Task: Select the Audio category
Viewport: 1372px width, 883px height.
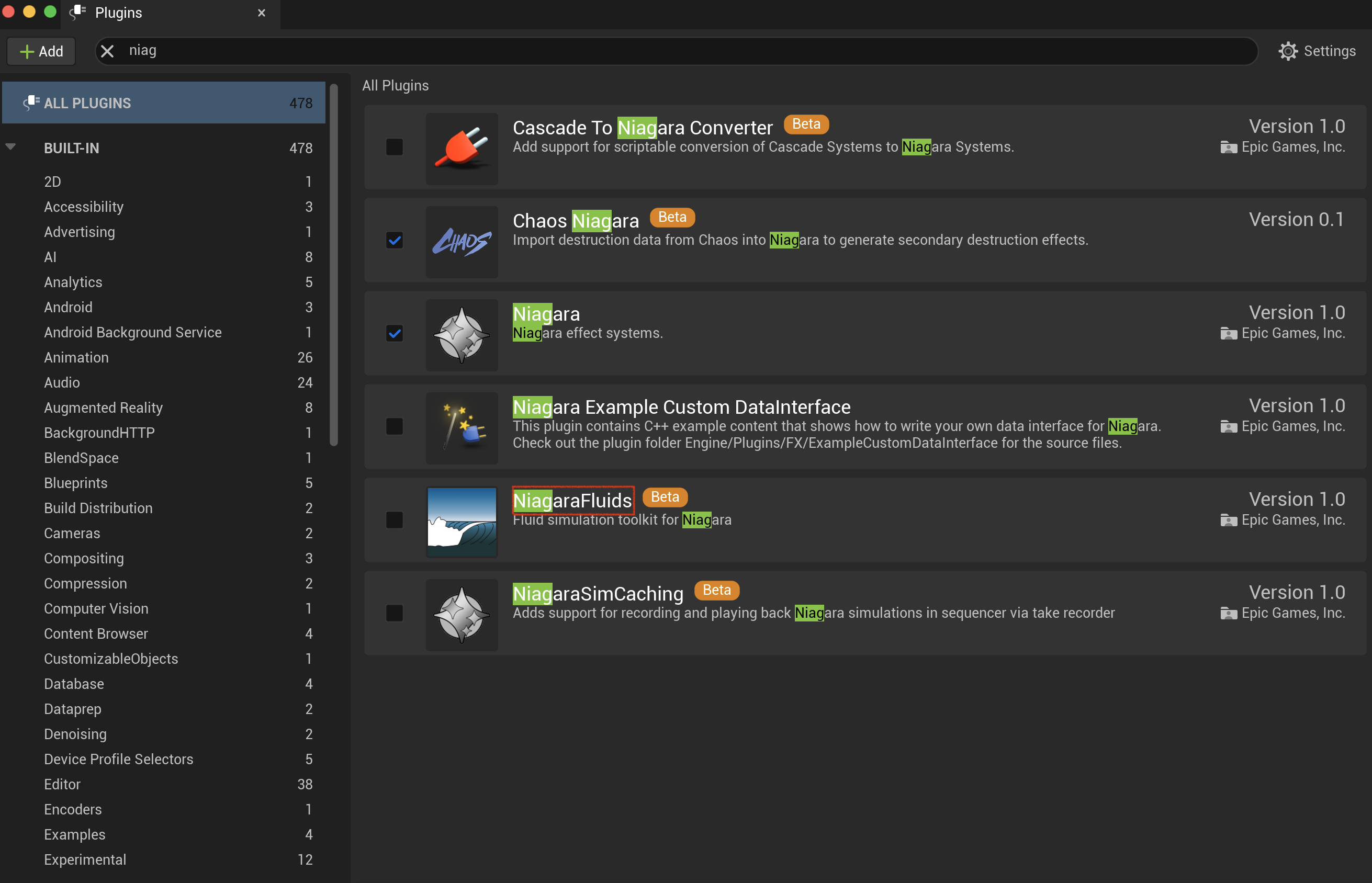Action: click(x=163, y=383)
